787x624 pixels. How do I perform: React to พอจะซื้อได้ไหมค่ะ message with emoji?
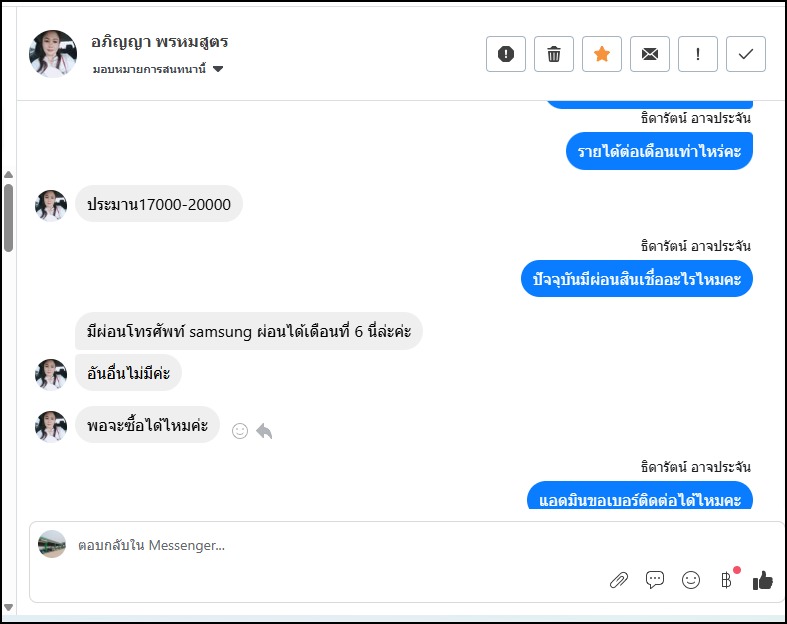tap(240, 431)
